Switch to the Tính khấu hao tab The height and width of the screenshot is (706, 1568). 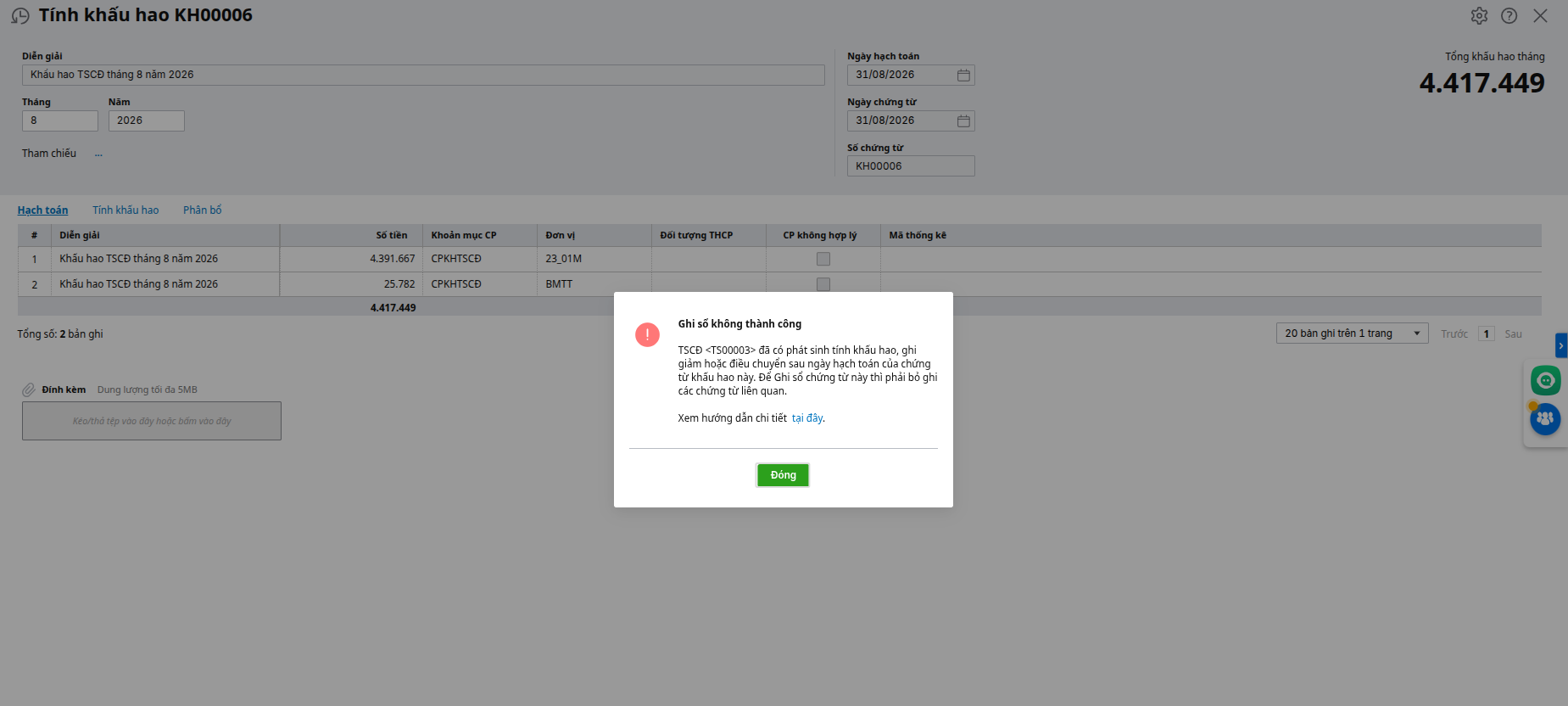coord(126,210)
